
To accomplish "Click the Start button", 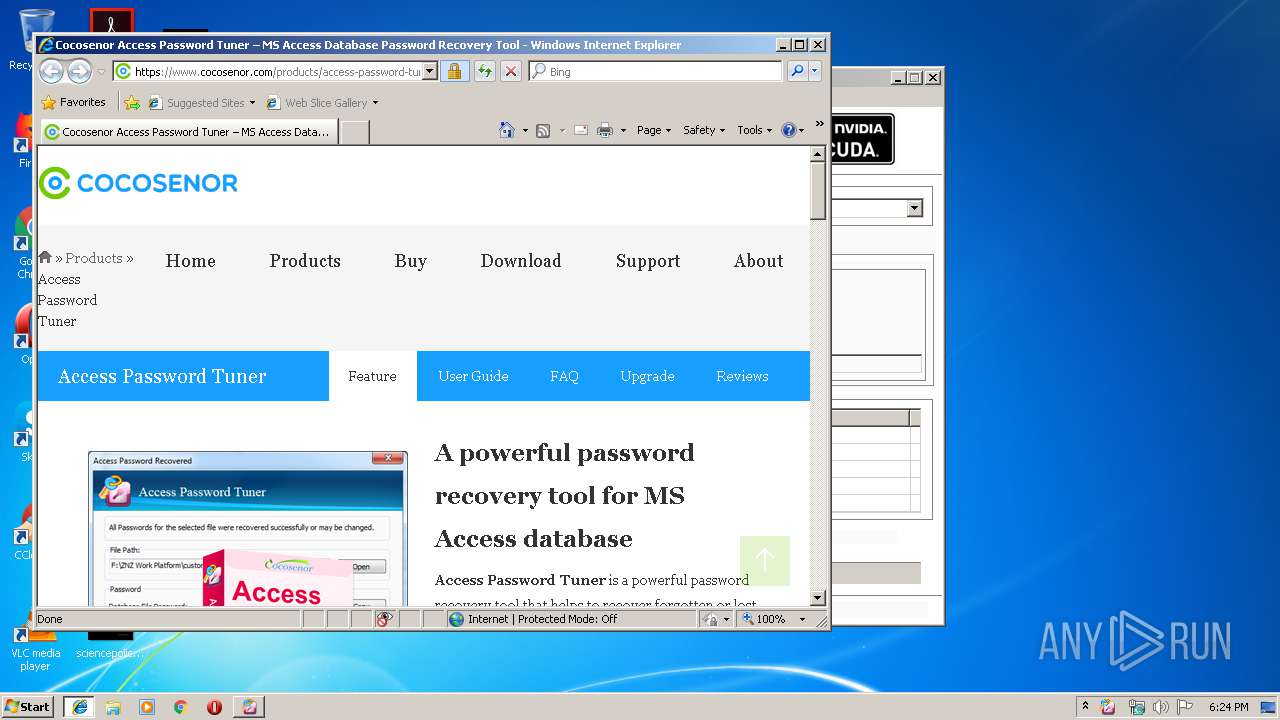I will click(x=28, y=707).
